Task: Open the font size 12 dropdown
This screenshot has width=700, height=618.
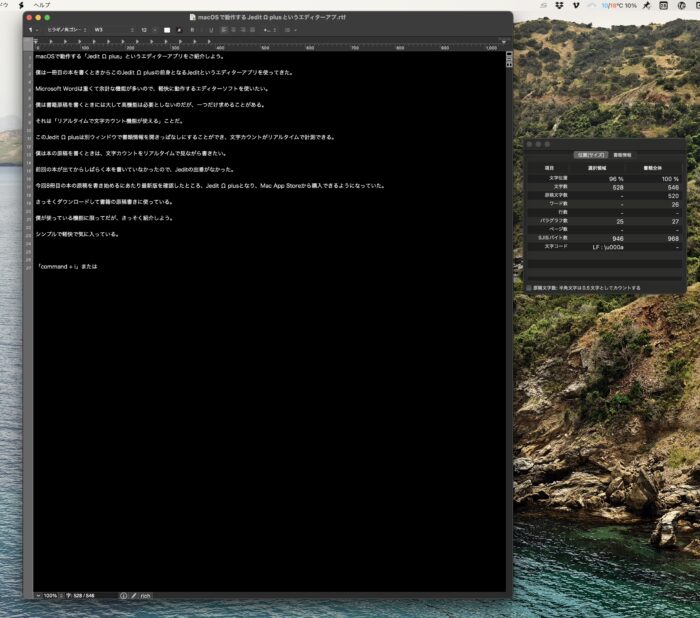Action: [146, 30]
